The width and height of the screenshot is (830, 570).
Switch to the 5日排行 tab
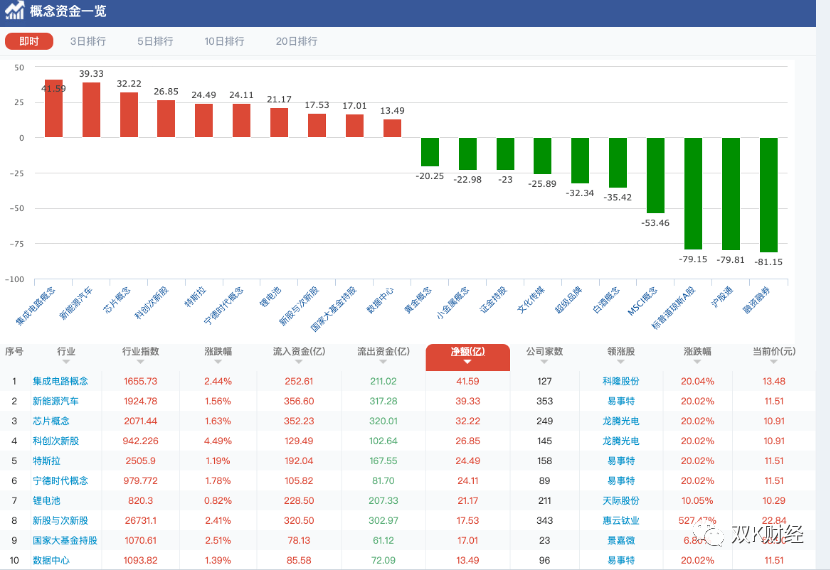(x=155, y=42)
